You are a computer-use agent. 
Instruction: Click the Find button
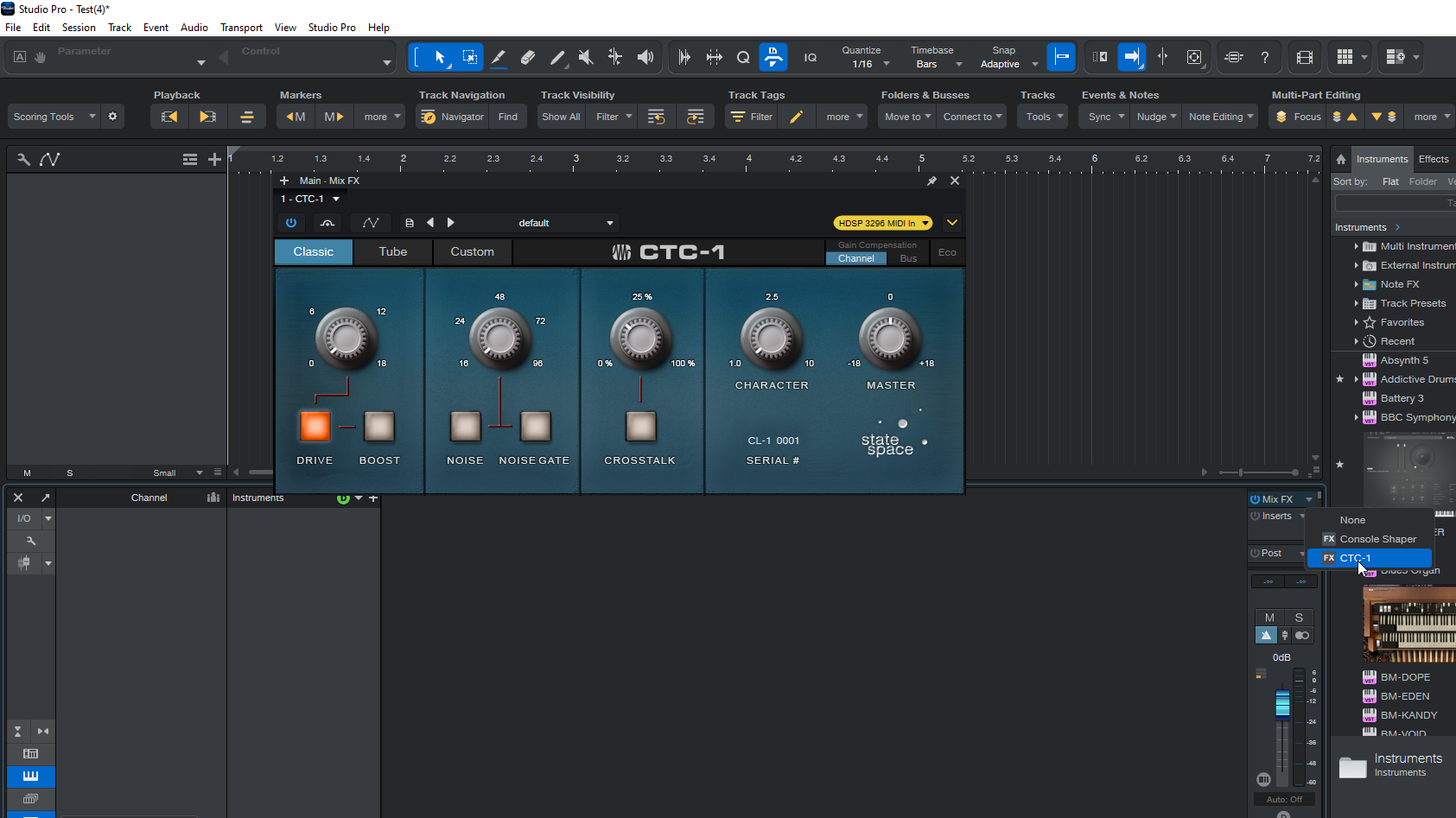pyautogui.click(x=508, y=117)
